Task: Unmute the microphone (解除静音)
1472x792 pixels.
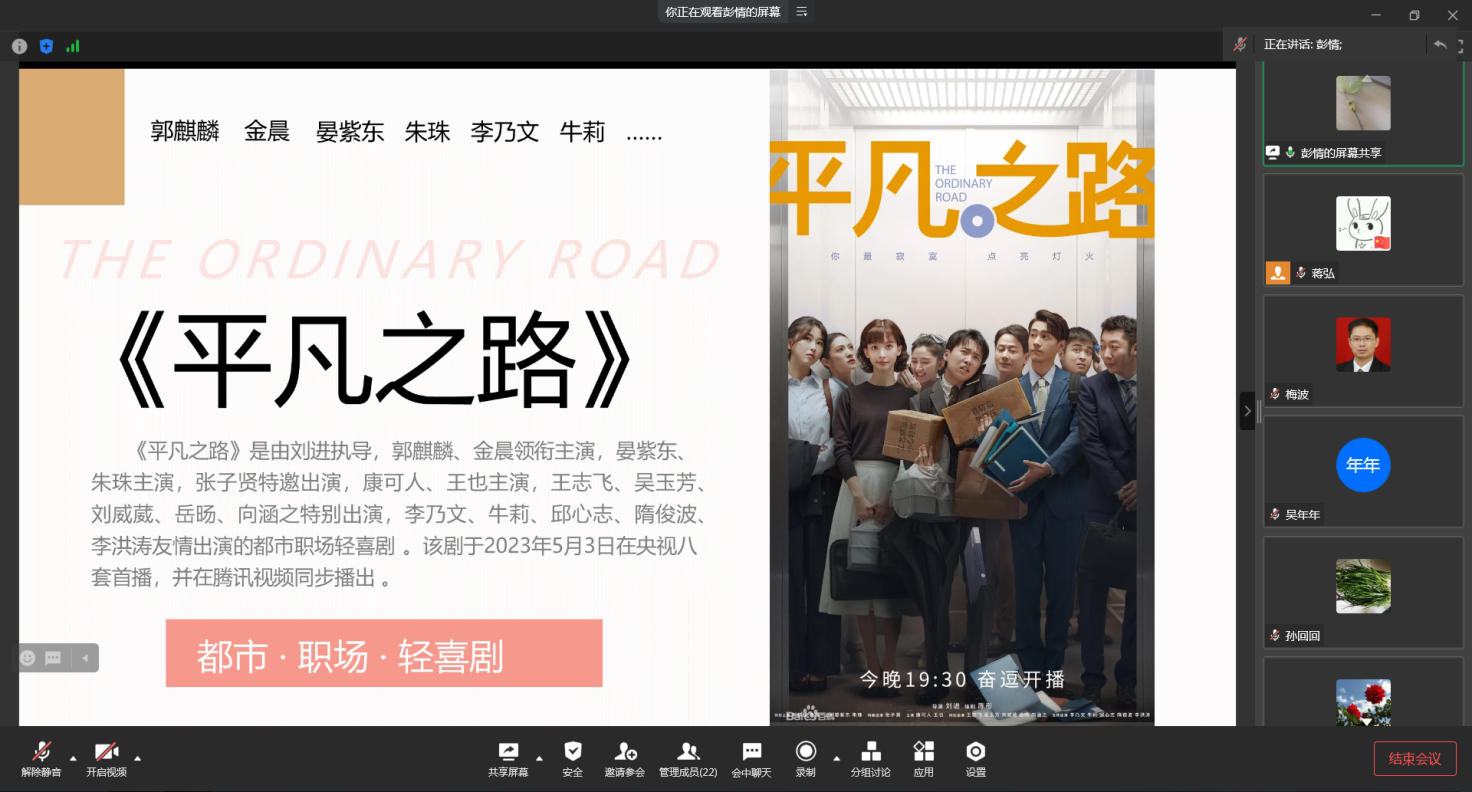Action: coord(41,759)
